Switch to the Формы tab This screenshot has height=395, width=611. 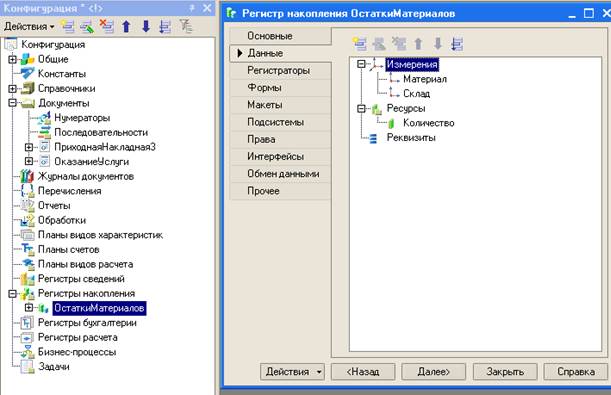click(x=281, y=88)
